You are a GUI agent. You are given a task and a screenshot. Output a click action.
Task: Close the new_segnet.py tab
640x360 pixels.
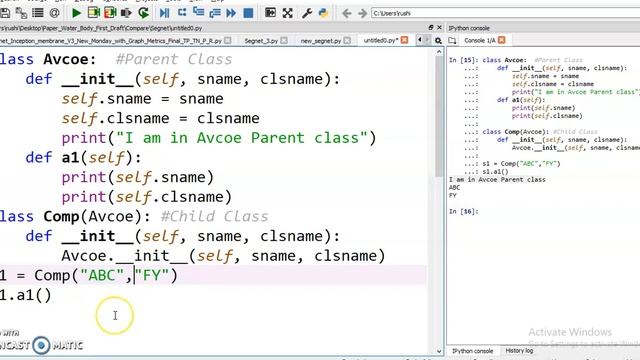pos(347,40)
